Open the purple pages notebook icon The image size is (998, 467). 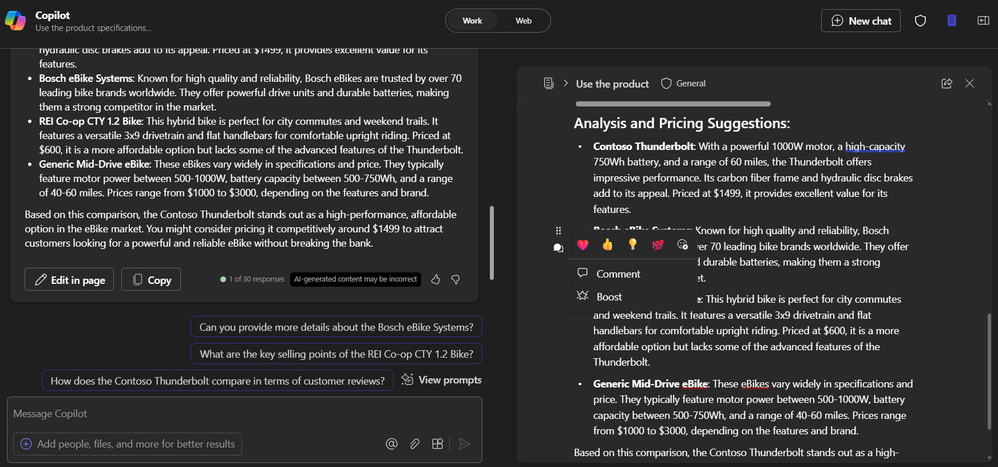point(952,21)
